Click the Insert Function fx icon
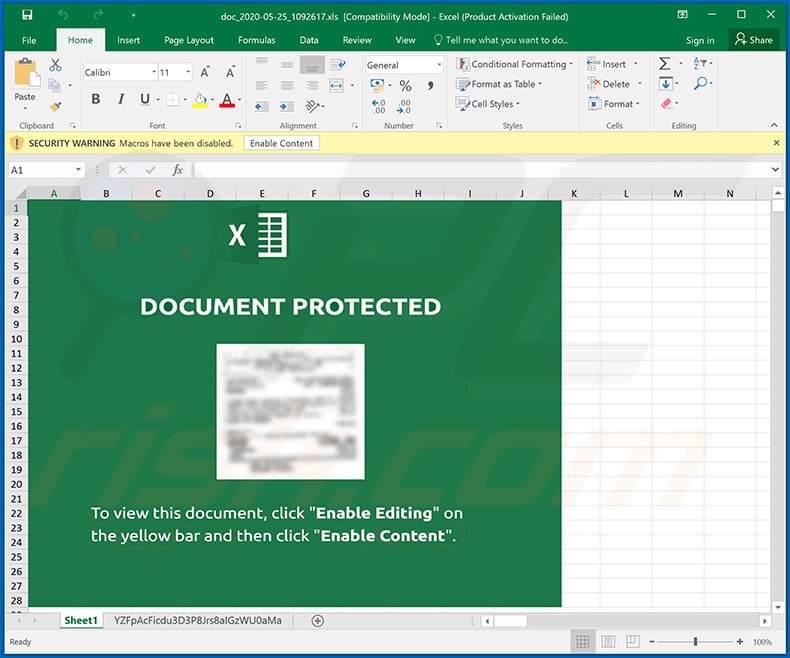 tap(177, 170)
